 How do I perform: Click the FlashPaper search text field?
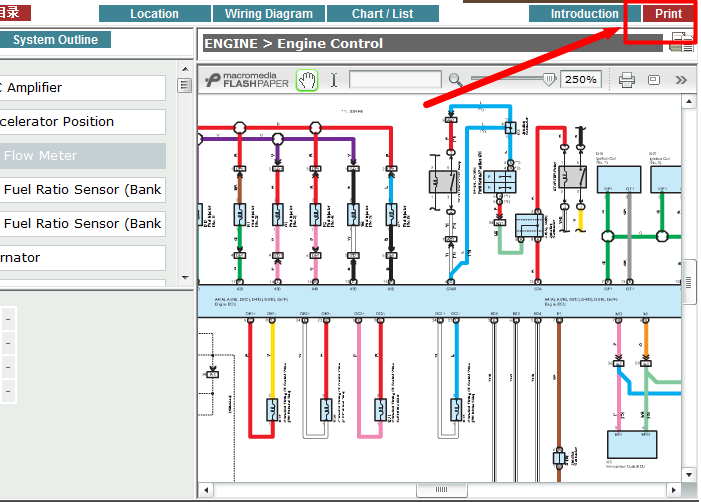pos(395,80)
